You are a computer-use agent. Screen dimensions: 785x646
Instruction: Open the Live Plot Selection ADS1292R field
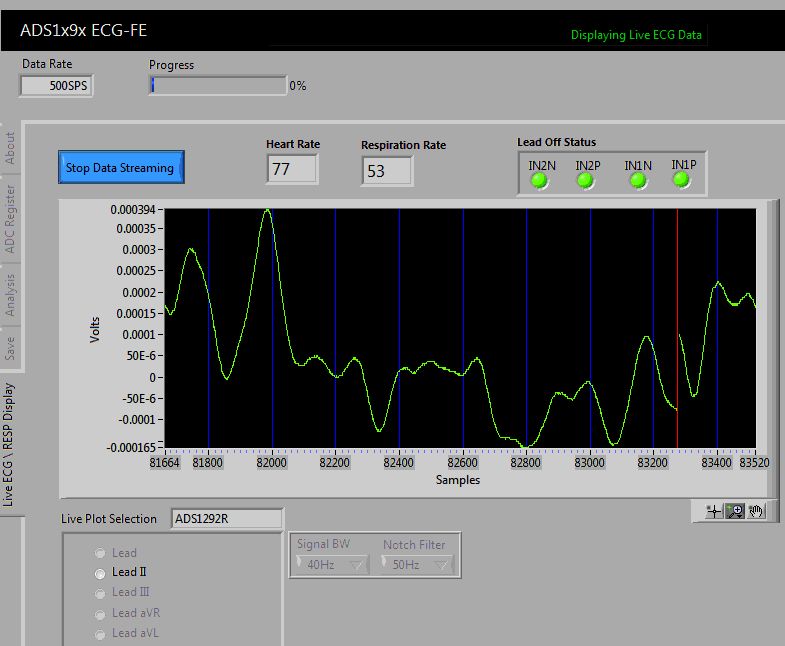click(x=227, y=519)
